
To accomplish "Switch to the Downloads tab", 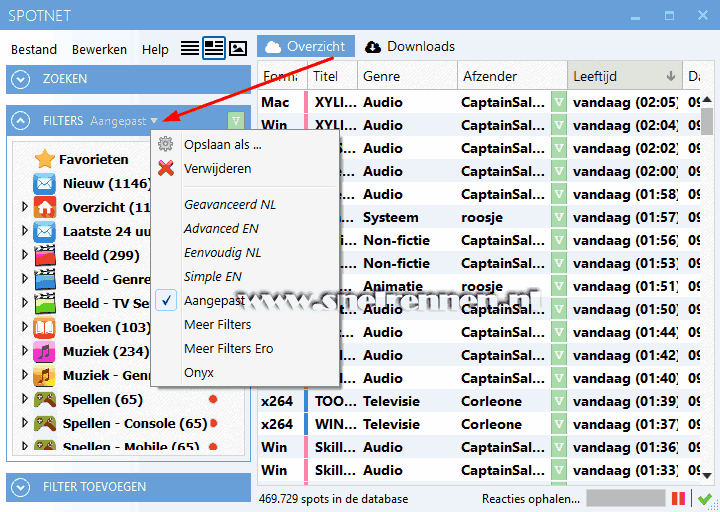I will (x=410, y=46).
